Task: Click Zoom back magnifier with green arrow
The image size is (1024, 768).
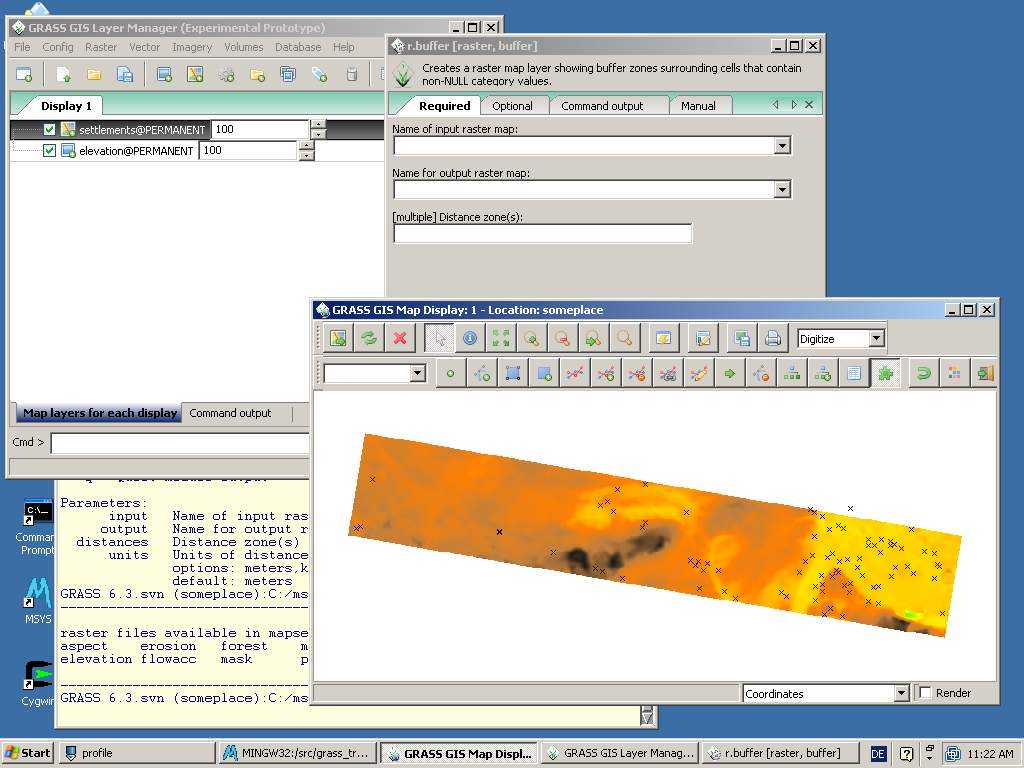Action: pos(594,338)
